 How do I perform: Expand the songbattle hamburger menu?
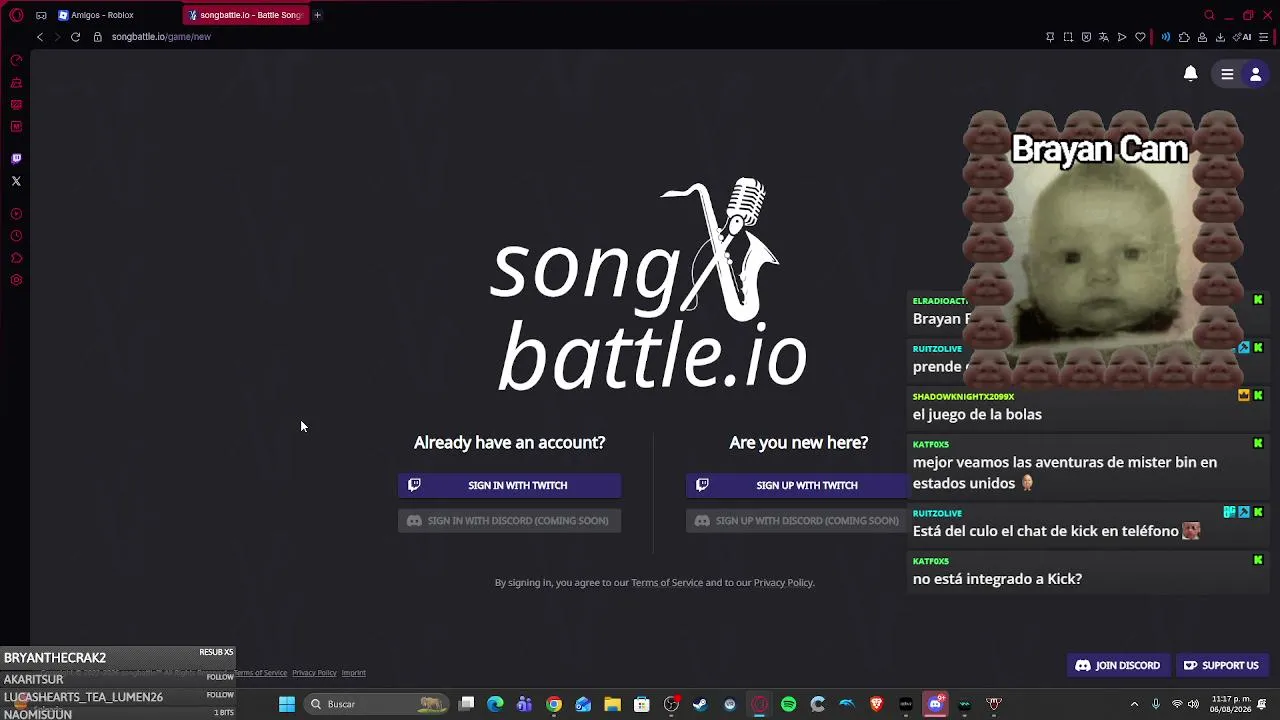pyautogui.click(x=1227, y=74)
